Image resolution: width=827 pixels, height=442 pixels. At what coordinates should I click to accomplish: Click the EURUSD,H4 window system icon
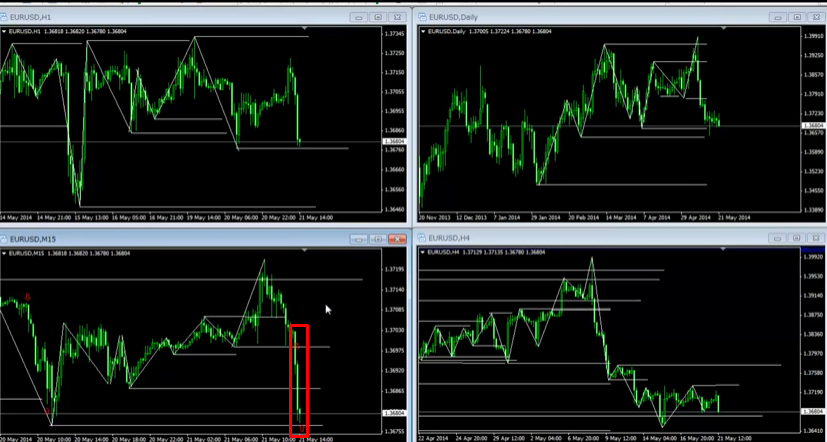pos(421,239)
